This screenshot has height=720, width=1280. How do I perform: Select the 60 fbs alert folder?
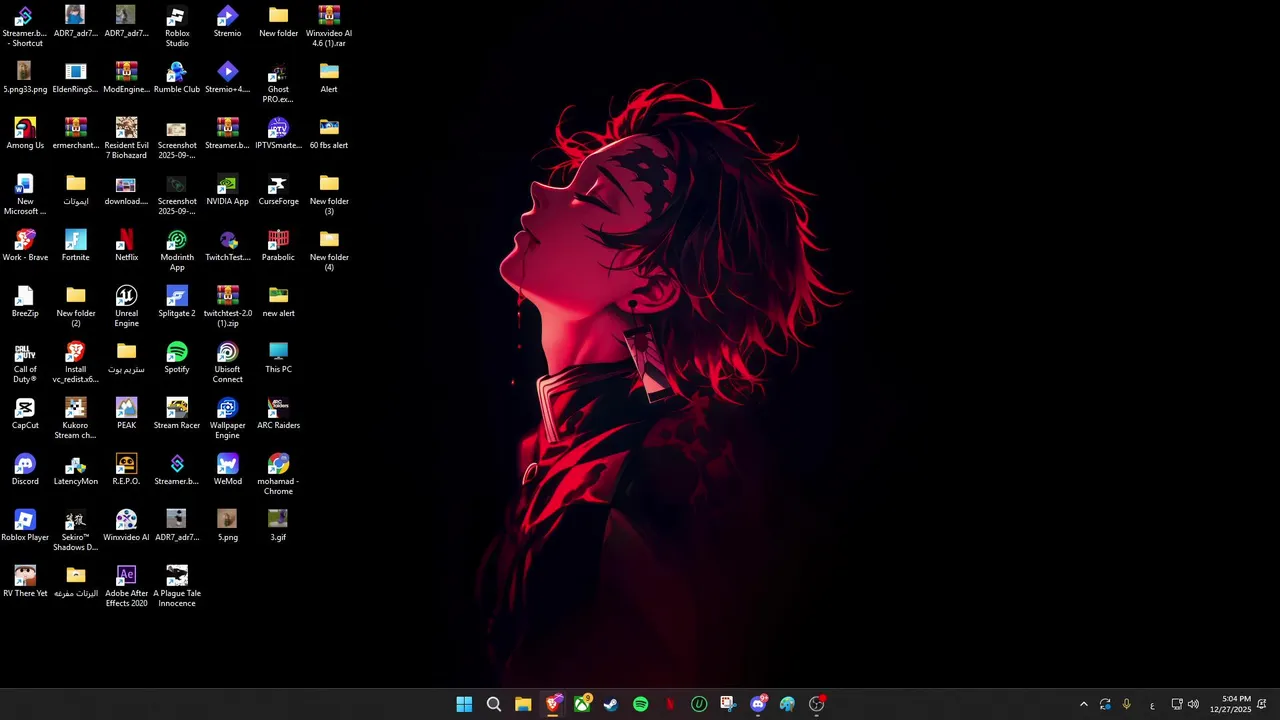(329, 134)
